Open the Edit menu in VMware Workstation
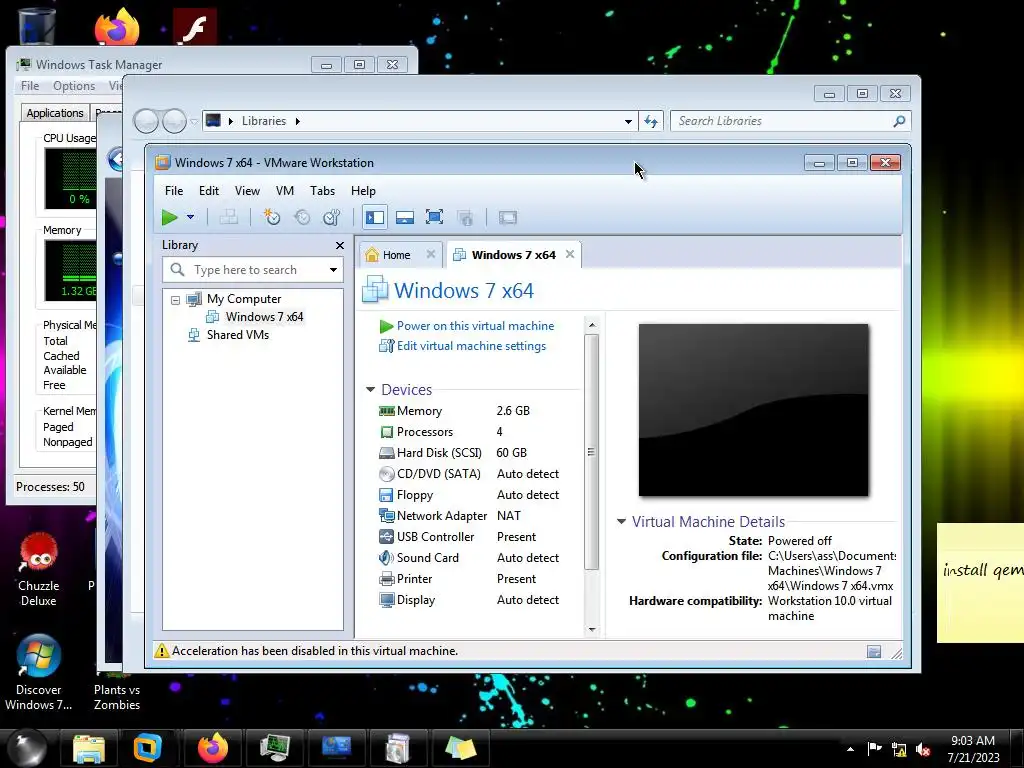The image size is (1024, 768). coord(208,191)
